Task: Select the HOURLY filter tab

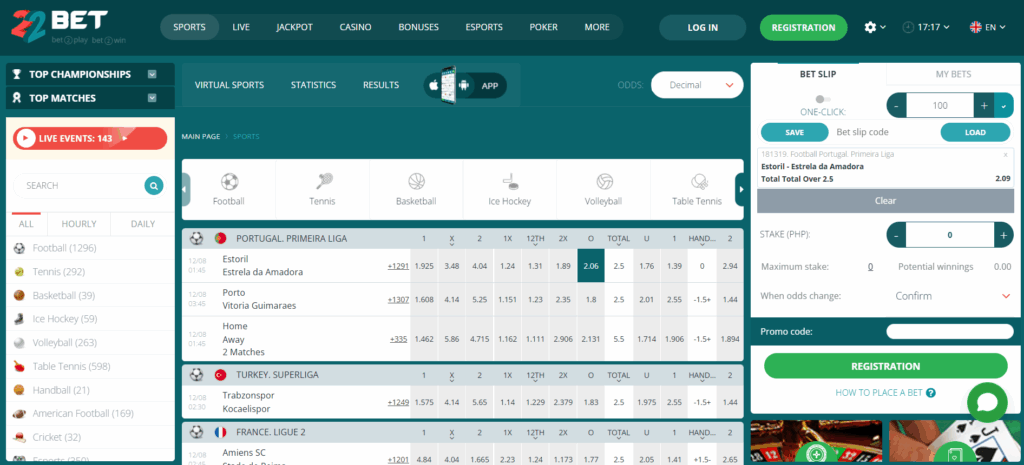Action: tap(79, 224)
